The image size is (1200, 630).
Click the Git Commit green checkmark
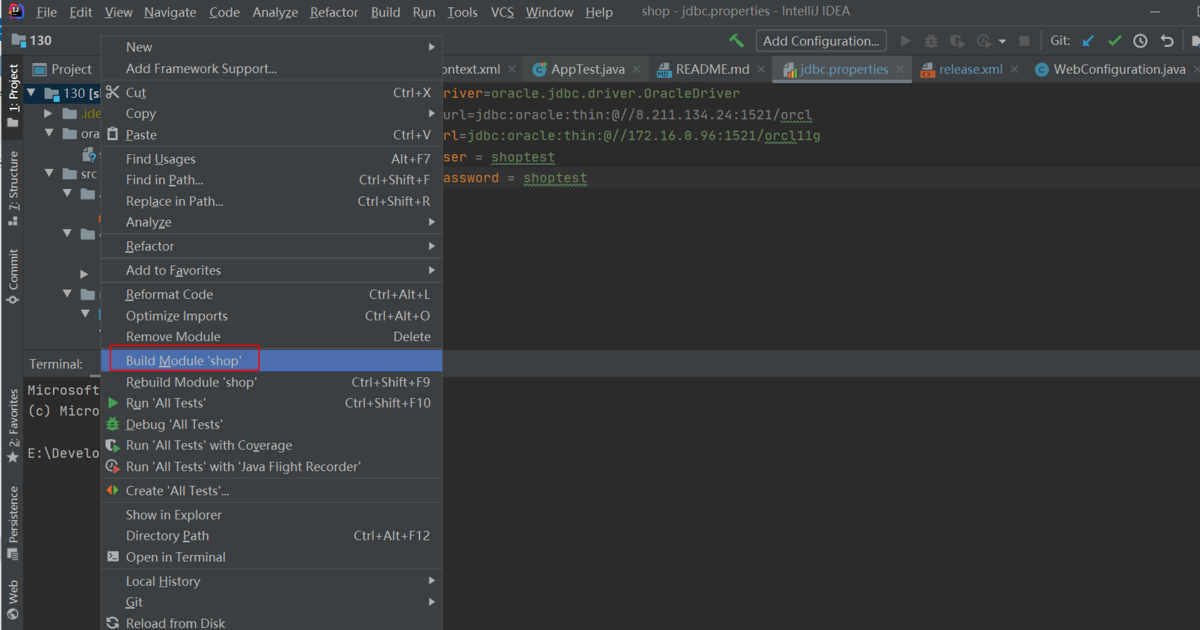click(x=1114, y=41)
